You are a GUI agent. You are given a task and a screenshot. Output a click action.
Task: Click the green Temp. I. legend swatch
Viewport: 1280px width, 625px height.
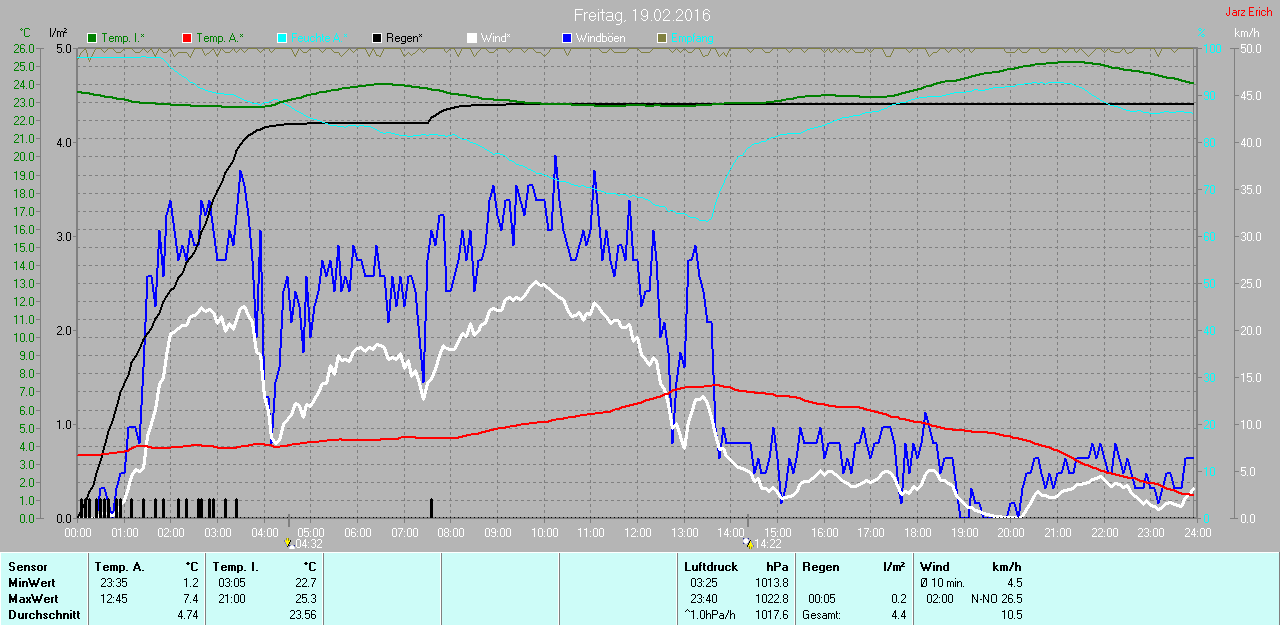93,38
